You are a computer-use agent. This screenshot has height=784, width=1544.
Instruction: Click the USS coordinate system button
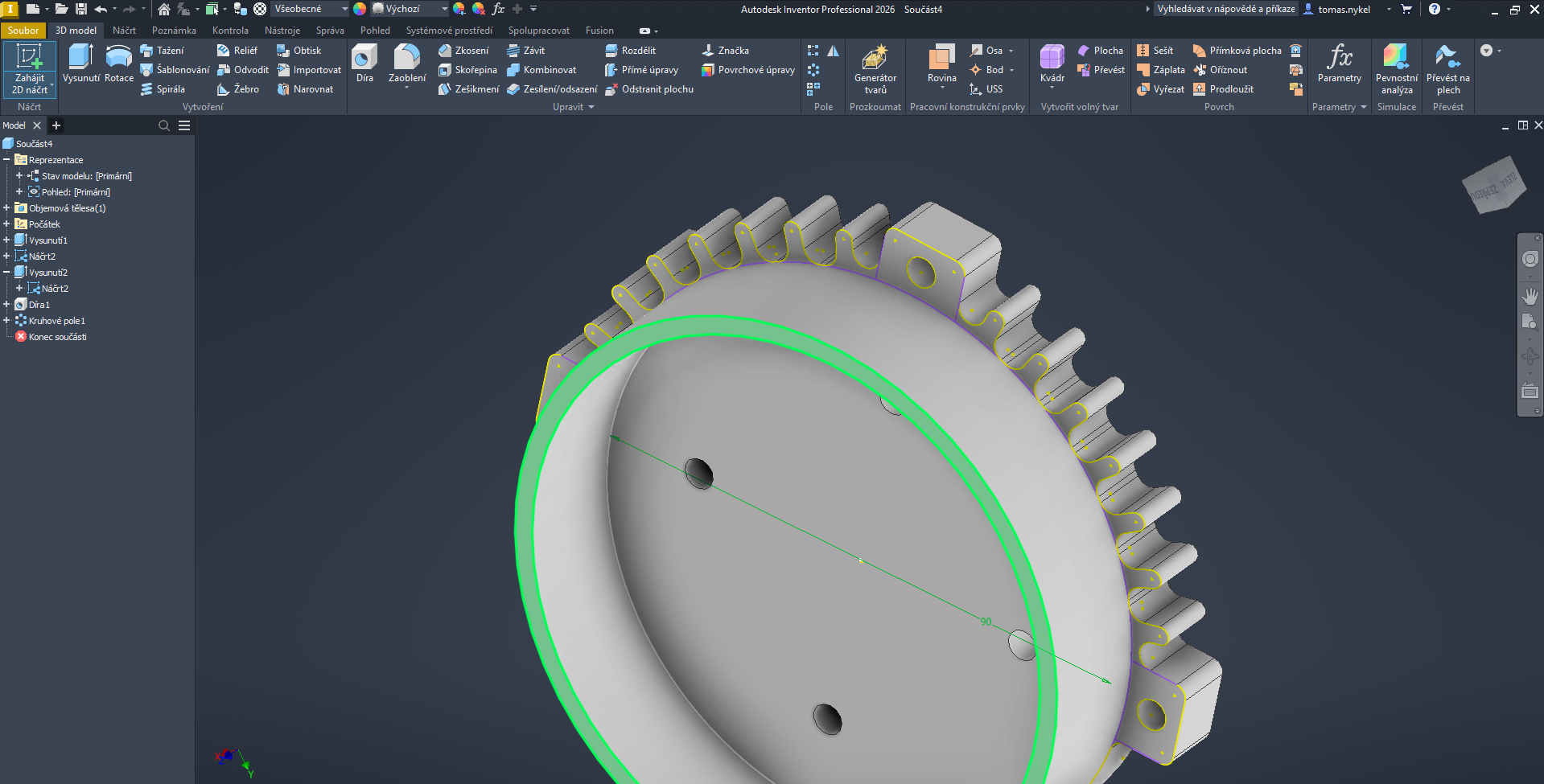click(x=986, y=89)
